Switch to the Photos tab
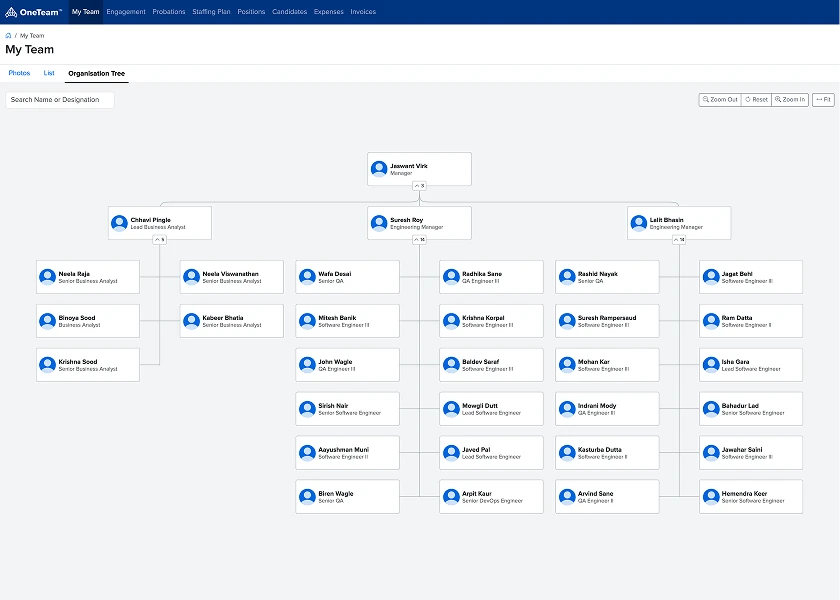The width and height of the screenshot is (840, 600). (x=19, y=73)
